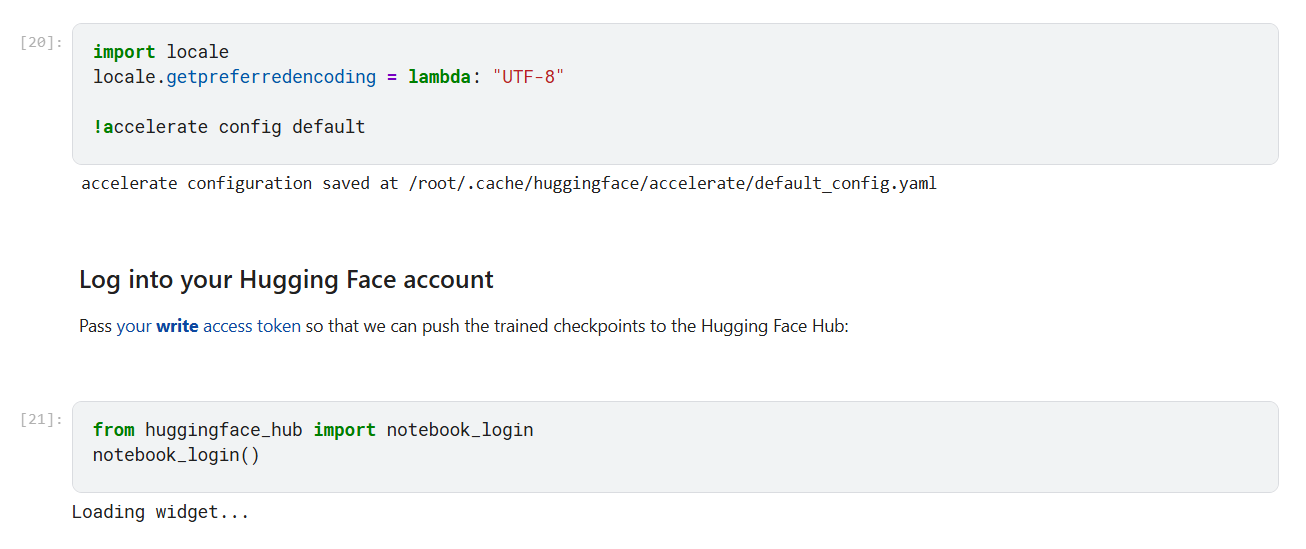Click the "Log into your Hugging Face account" heading

pos(286,280)
